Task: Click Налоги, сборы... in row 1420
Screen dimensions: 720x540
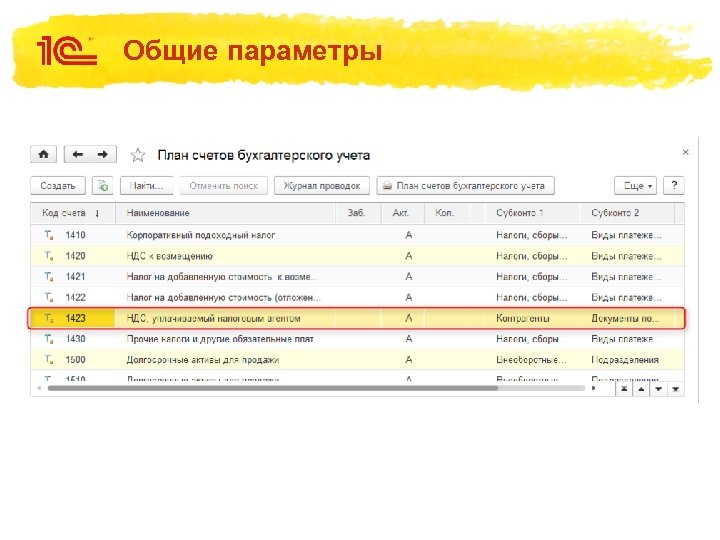Action: point(531,256)
